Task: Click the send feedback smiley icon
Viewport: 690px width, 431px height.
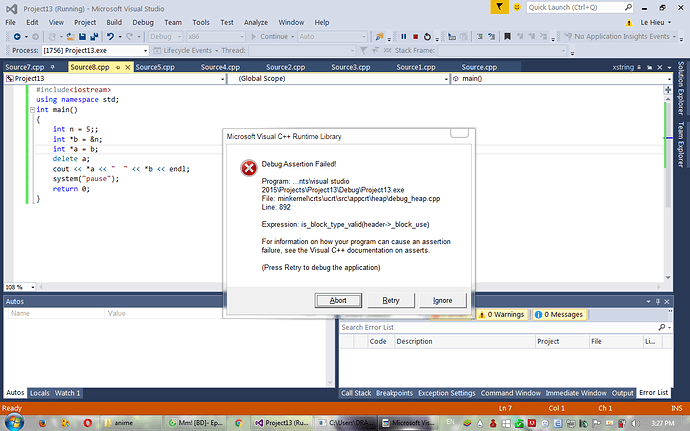Action: (517, 7)
